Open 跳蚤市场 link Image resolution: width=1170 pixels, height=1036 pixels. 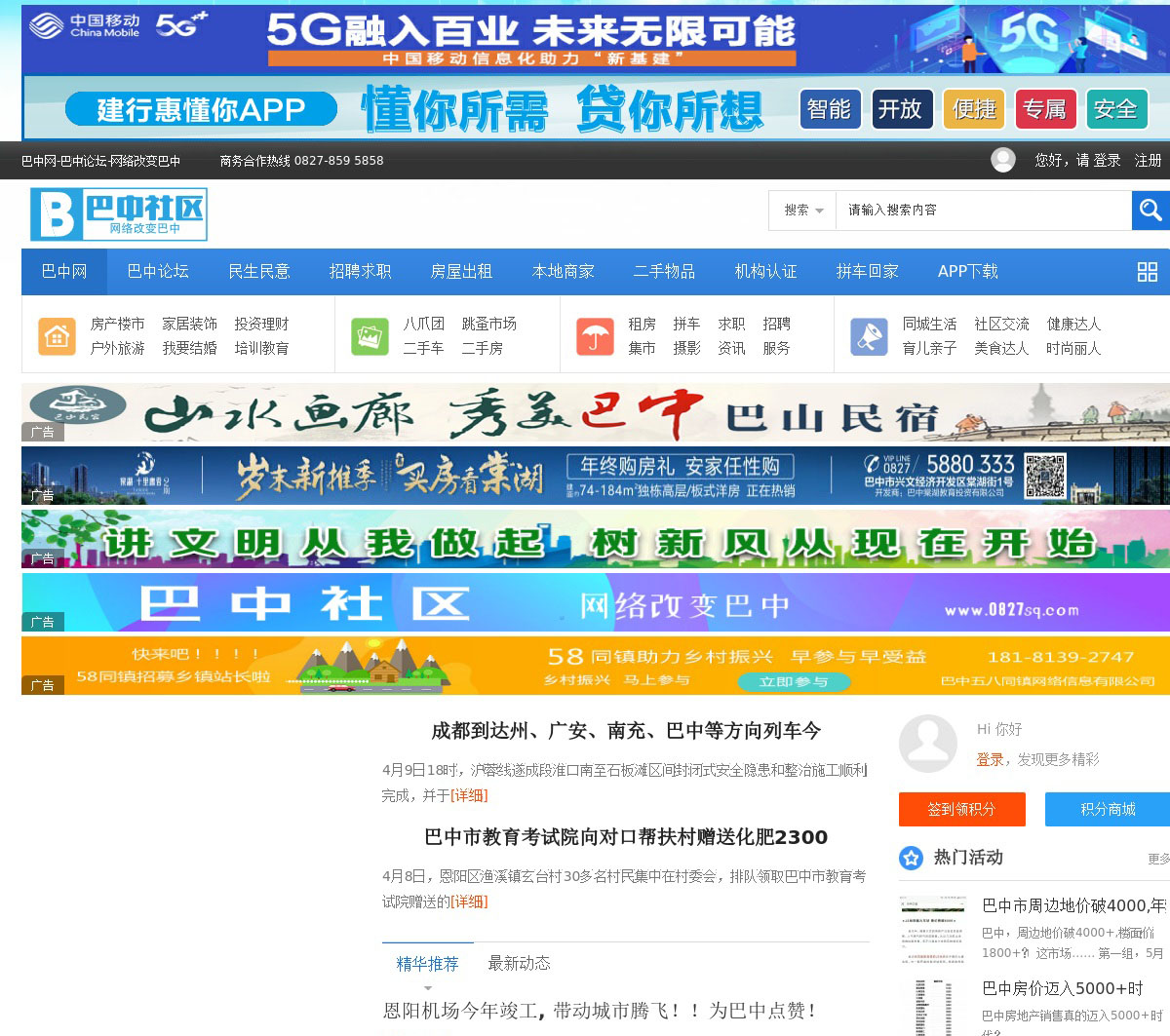[489, 324]
